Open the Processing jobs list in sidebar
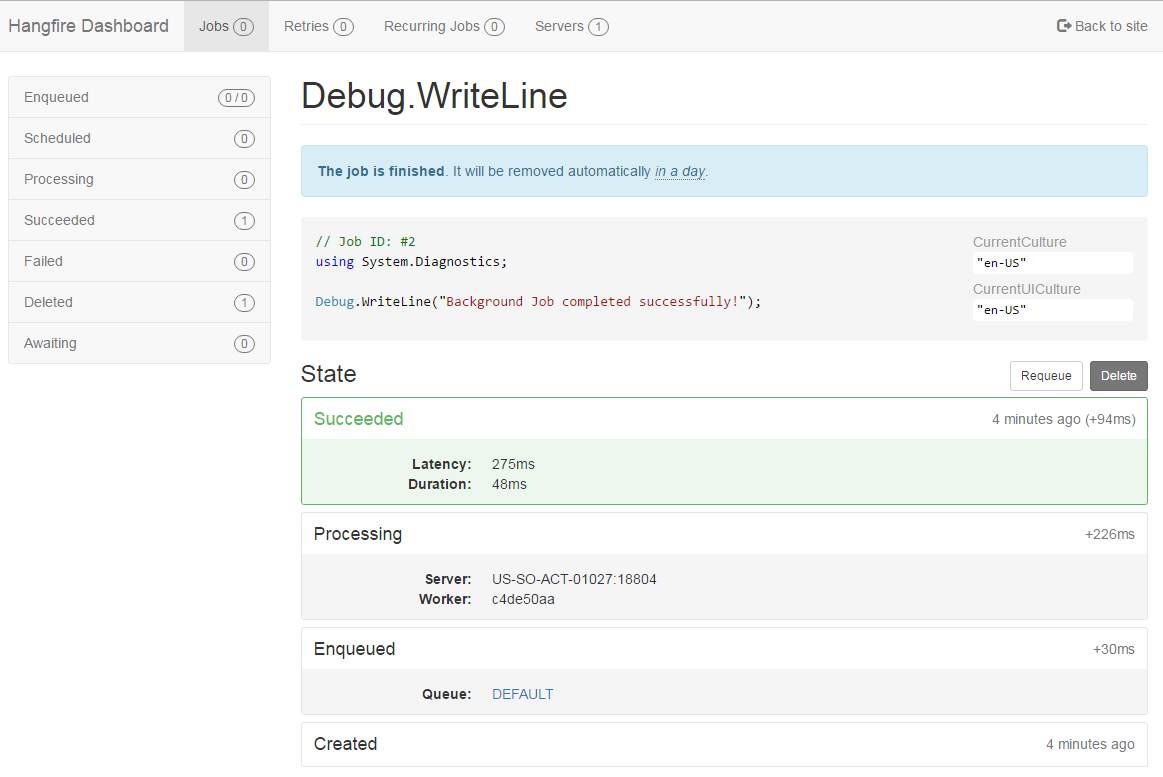The width and height of the screenshot is (1163, 777). point(139,179)
